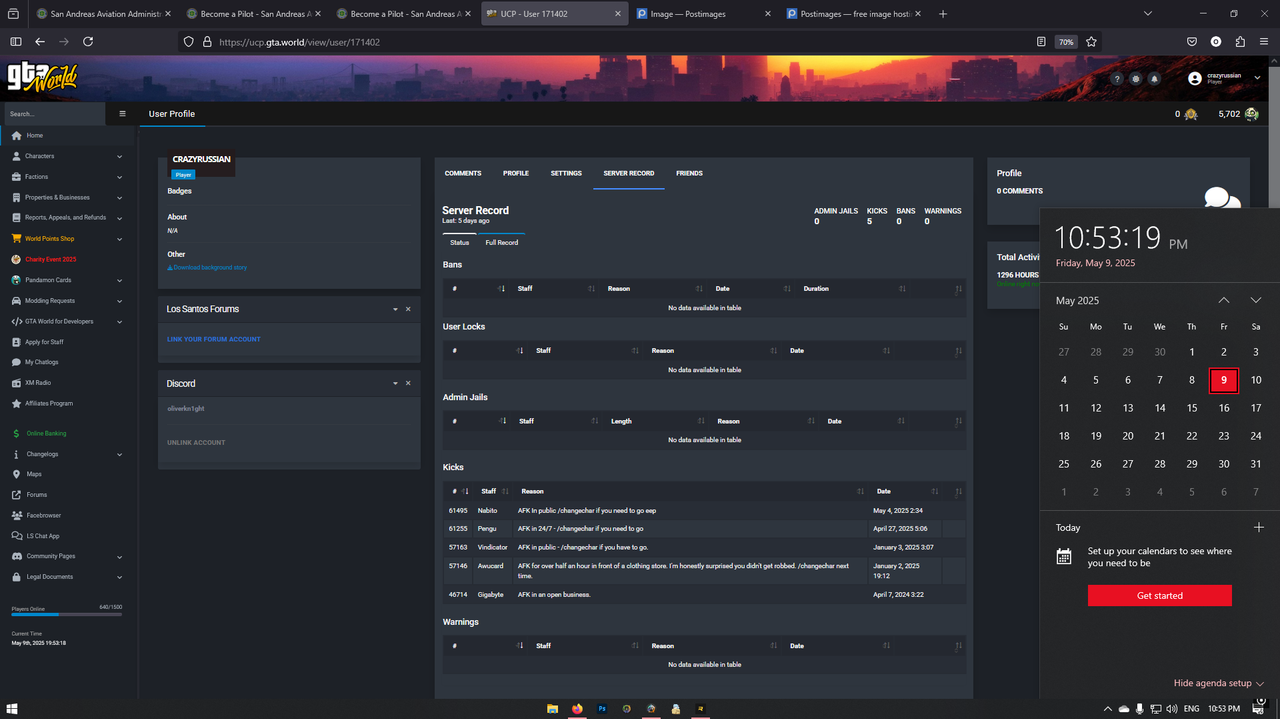1280x719 pixels.
Task: Toggle the sidebar hamburger menu icon
Action: [123, 114]
